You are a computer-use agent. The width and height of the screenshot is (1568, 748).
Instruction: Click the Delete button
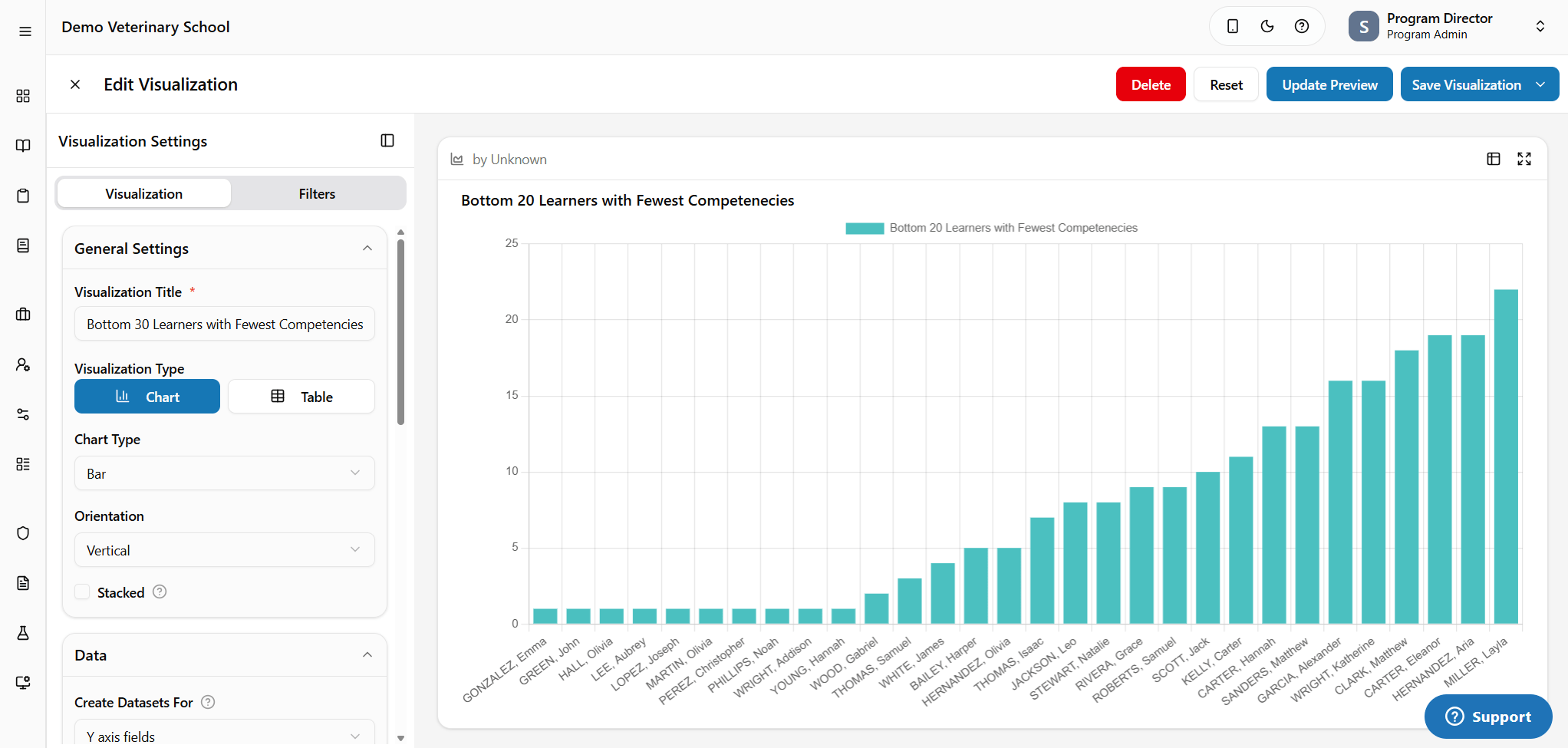1151,84
